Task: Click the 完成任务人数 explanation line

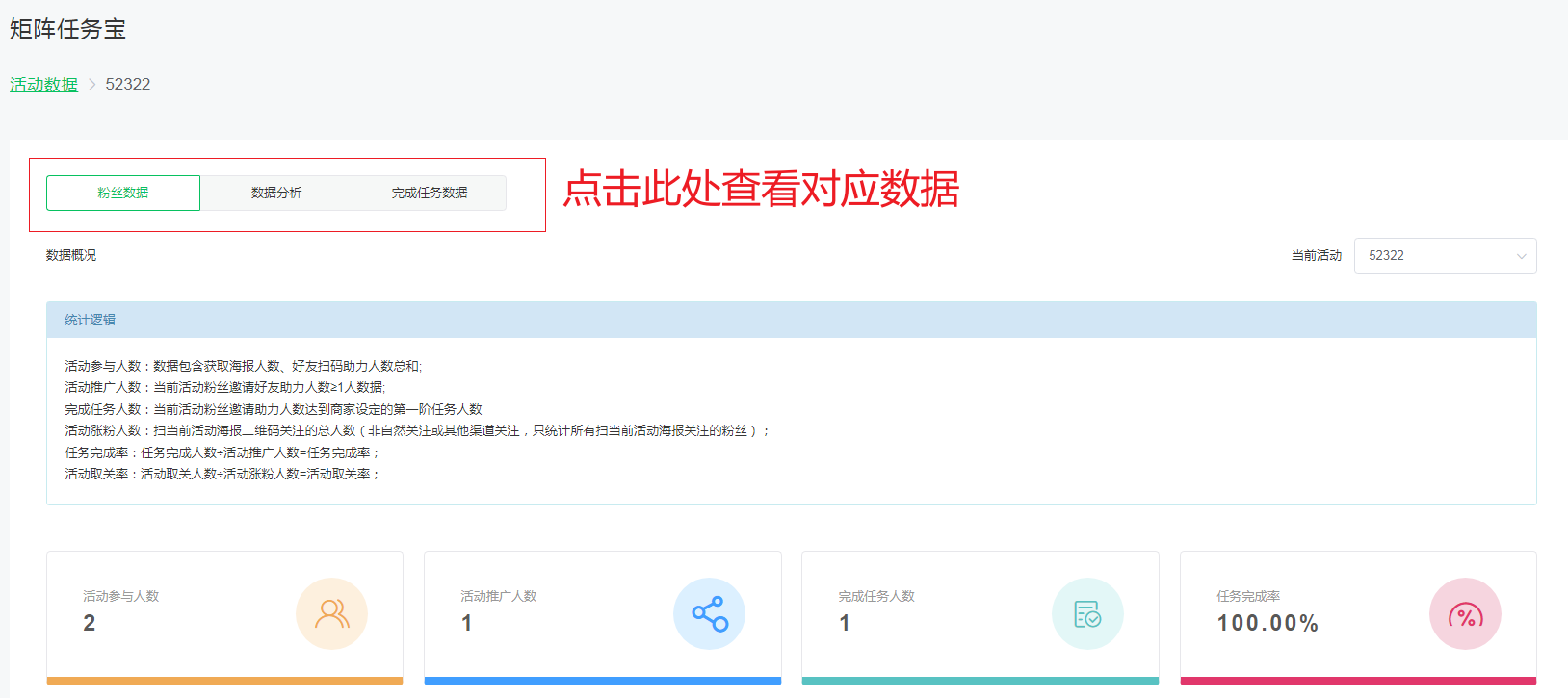Action: coord(274,409)
